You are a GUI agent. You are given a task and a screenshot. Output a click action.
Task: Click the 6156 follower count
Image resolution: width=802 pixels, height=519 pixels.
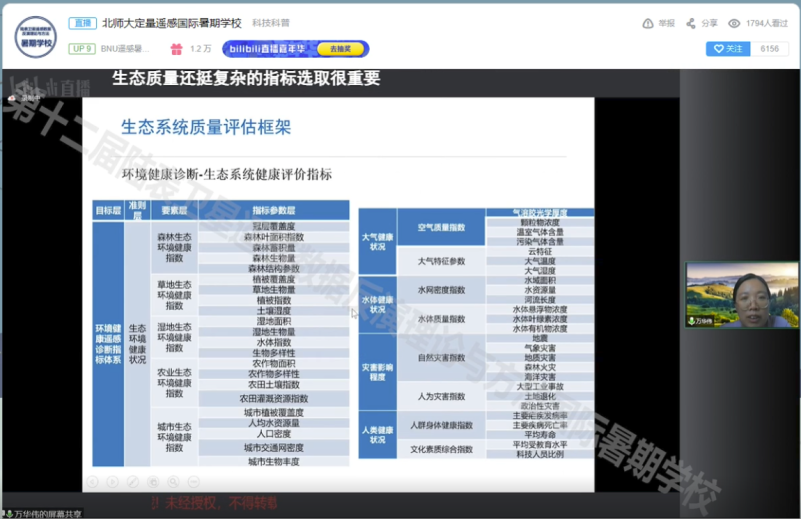770,48
